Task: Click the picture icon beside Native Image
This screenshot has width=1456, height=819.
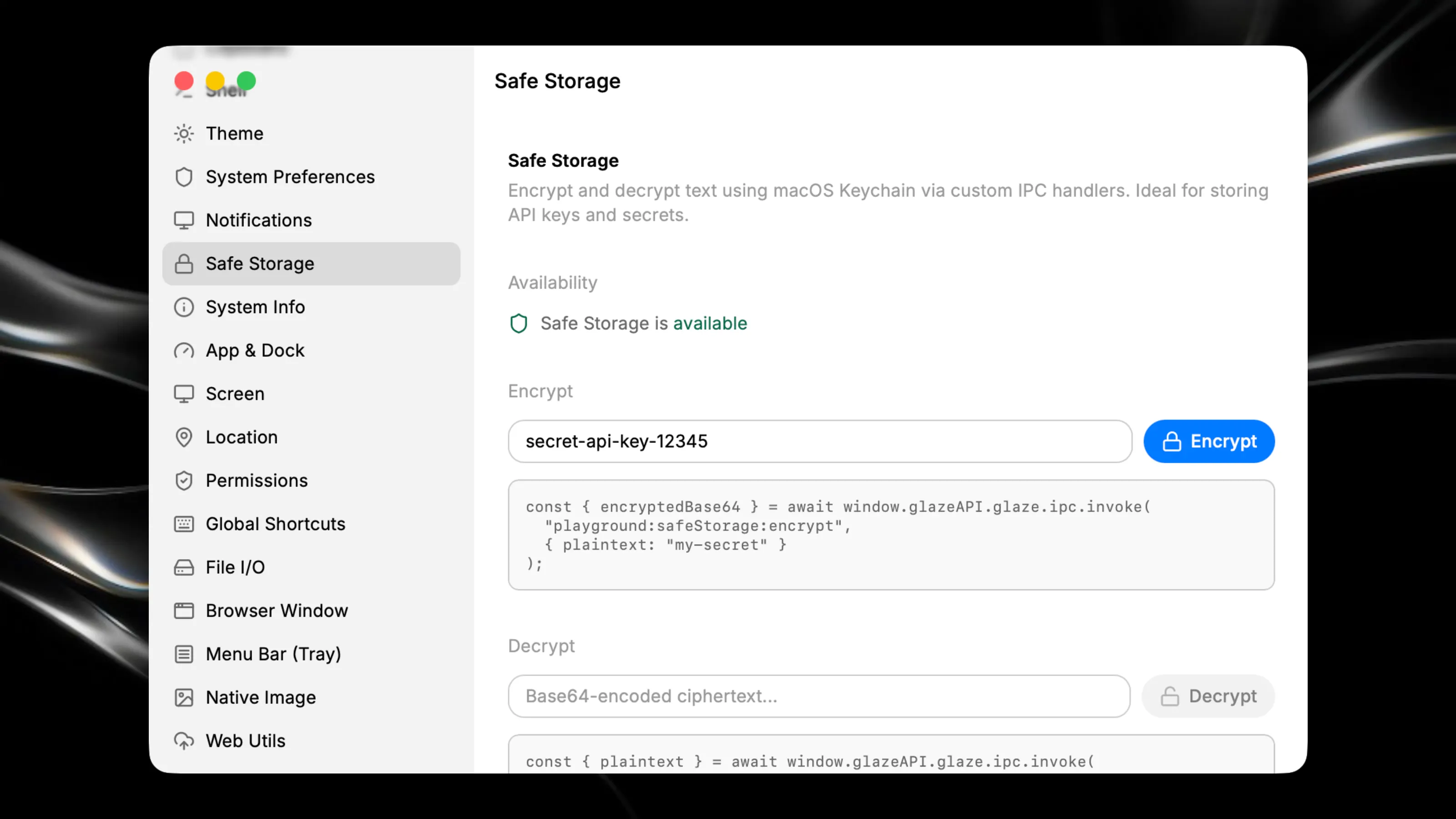Action: pos(184,698)
